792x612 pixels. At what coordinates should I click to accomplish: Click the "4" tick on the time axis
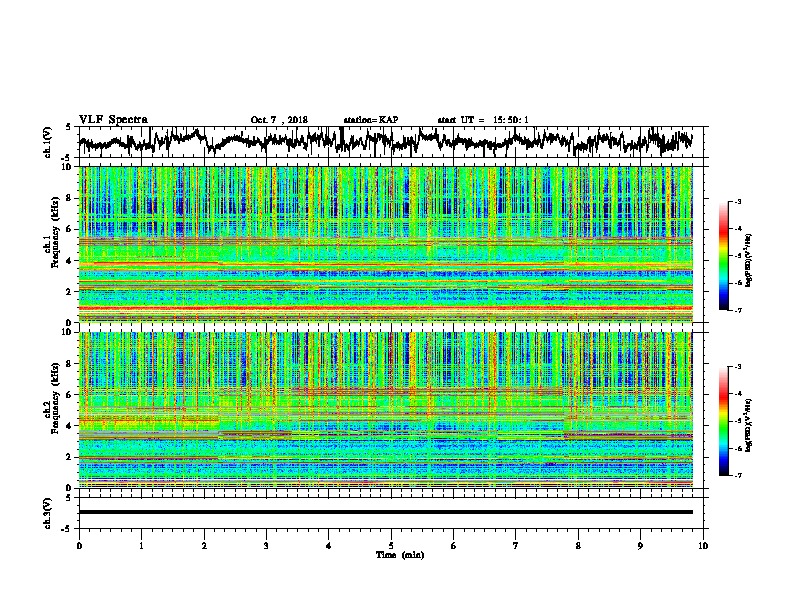point(329,546)
